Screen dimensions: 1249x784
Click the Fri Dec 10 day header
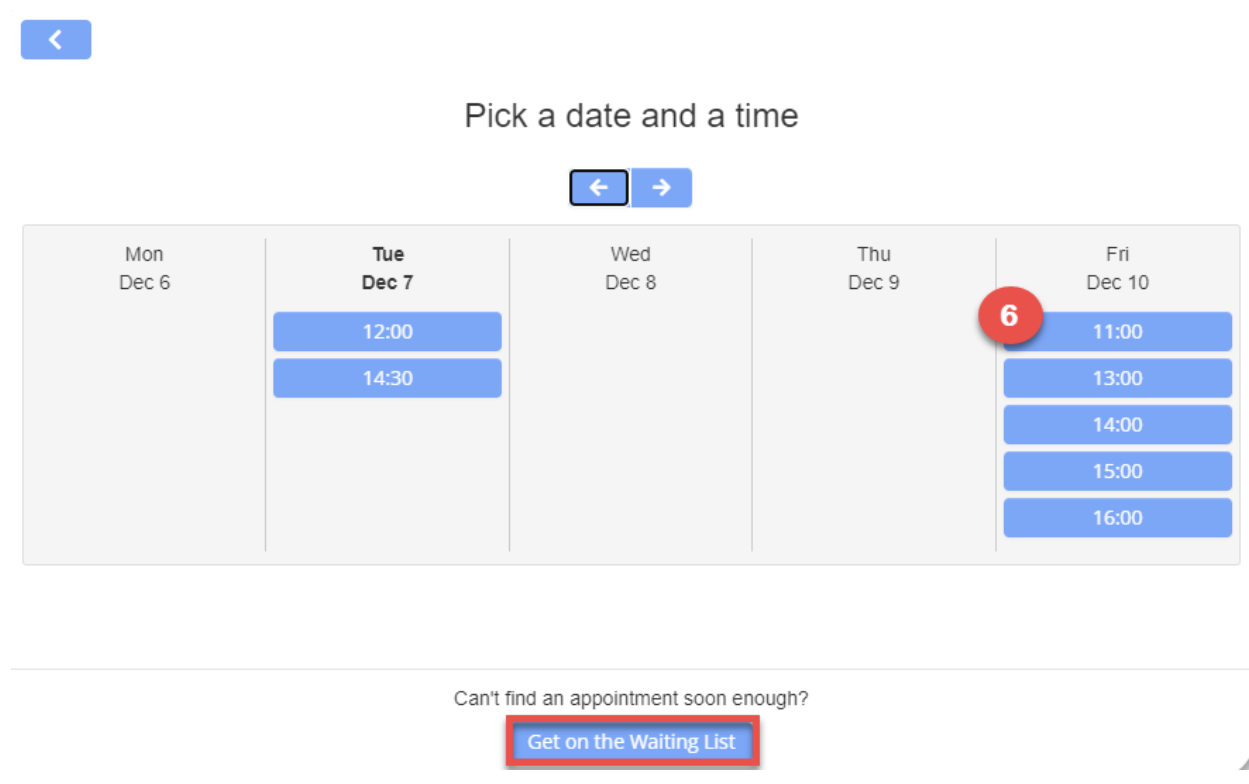tap(1117, 268)
